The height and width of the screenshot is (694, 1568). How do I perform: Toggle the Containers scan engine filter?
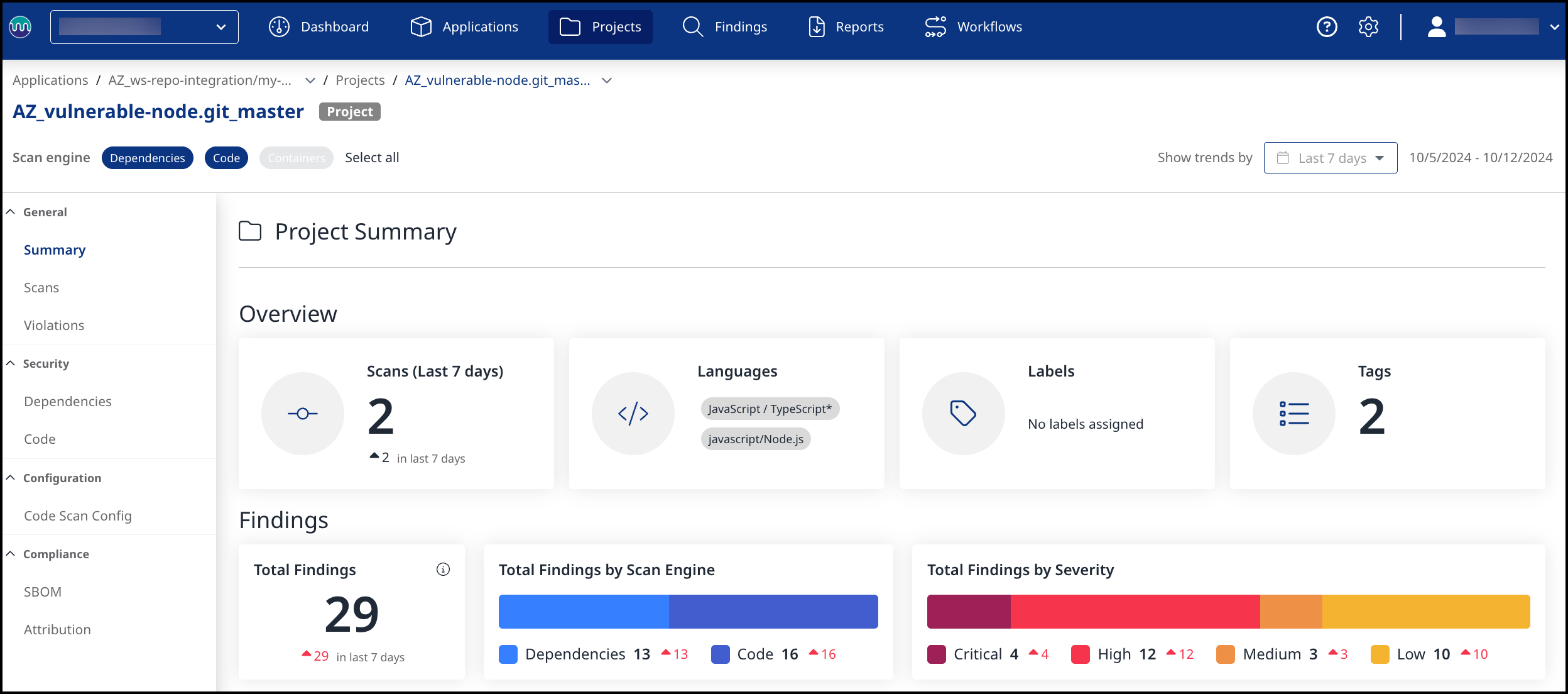296,158
